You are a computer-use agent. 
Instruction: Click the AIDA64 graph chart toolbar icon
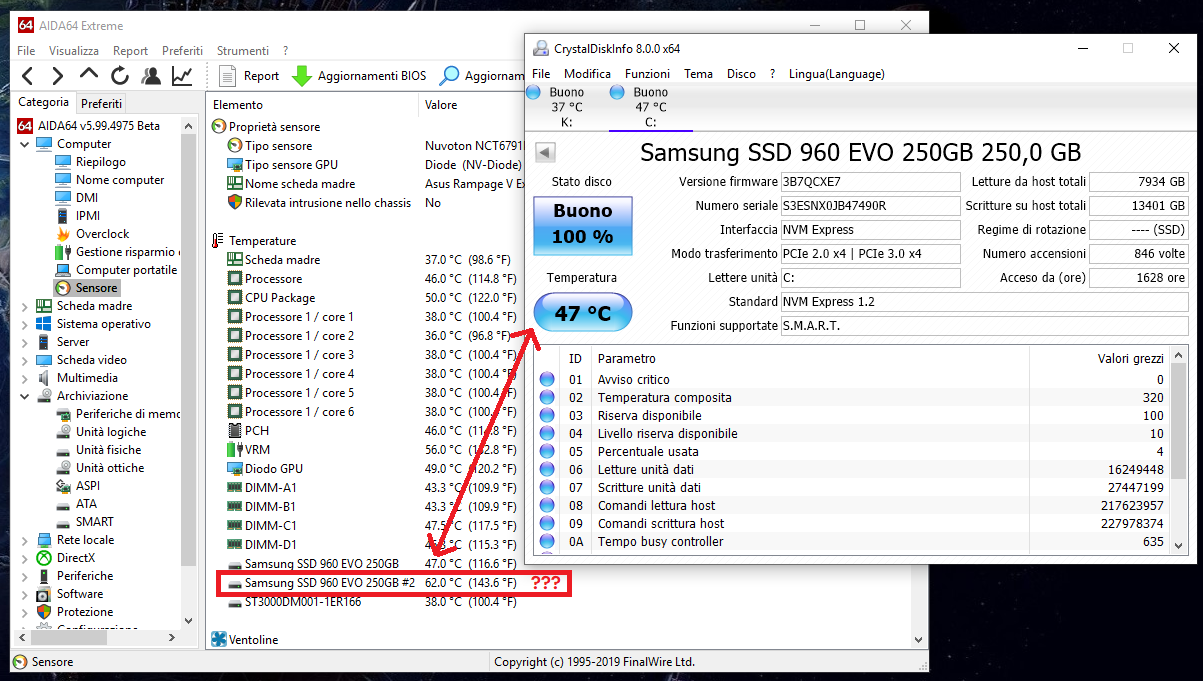[x=182, y=75]
